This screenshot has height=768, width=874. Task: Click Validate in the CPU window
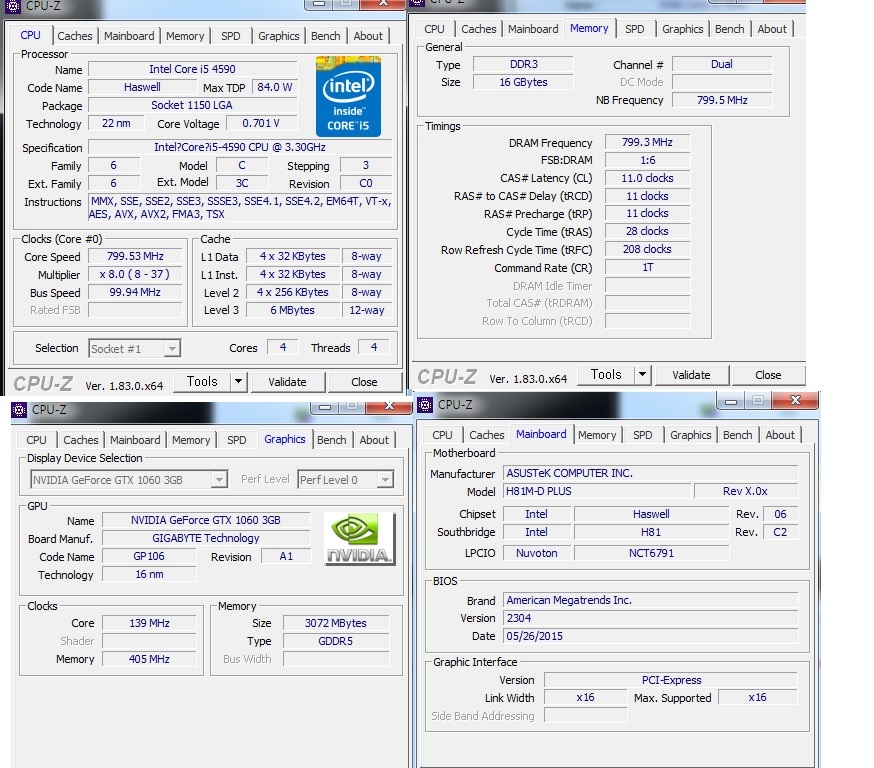[x=287, y=382]
